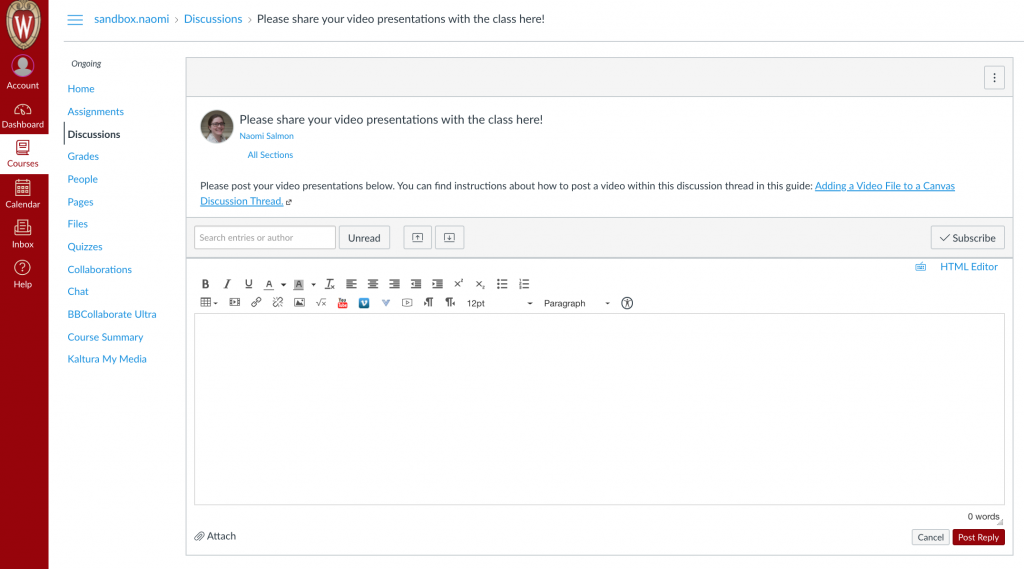
Task: Align text right
Action: (394, 284)
